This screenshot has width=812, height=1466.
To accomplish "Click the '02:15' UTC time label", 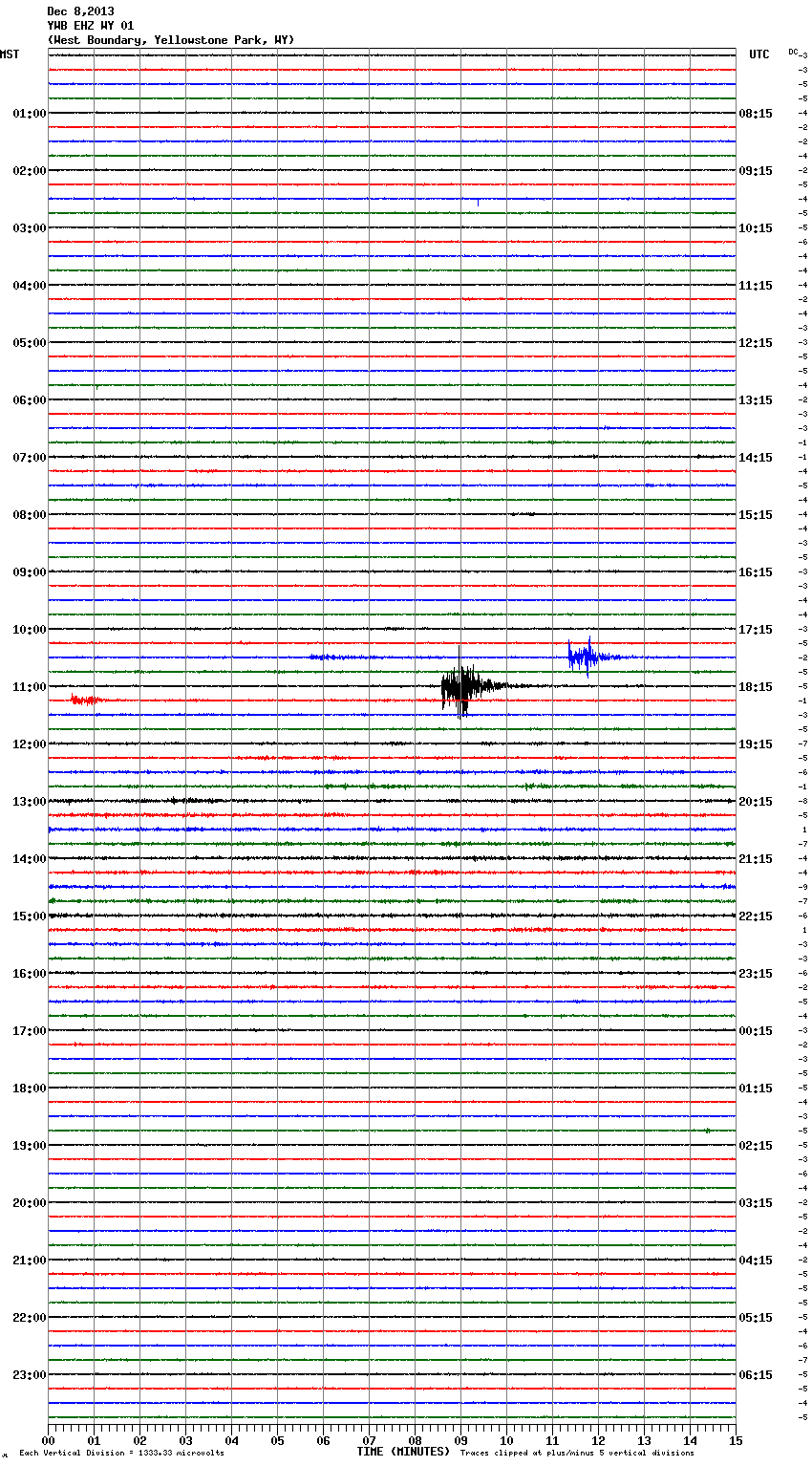I will [756, 1146].
